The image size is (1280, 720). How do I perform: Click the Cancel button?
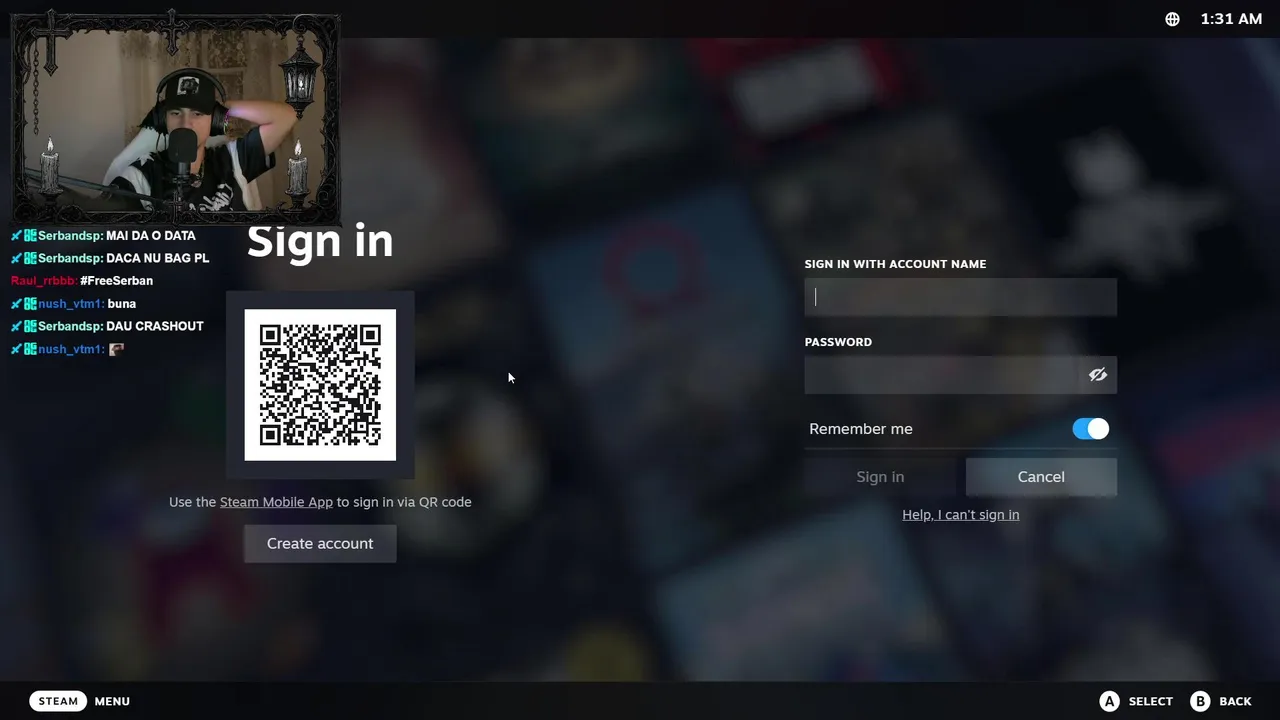point(1041,477)
